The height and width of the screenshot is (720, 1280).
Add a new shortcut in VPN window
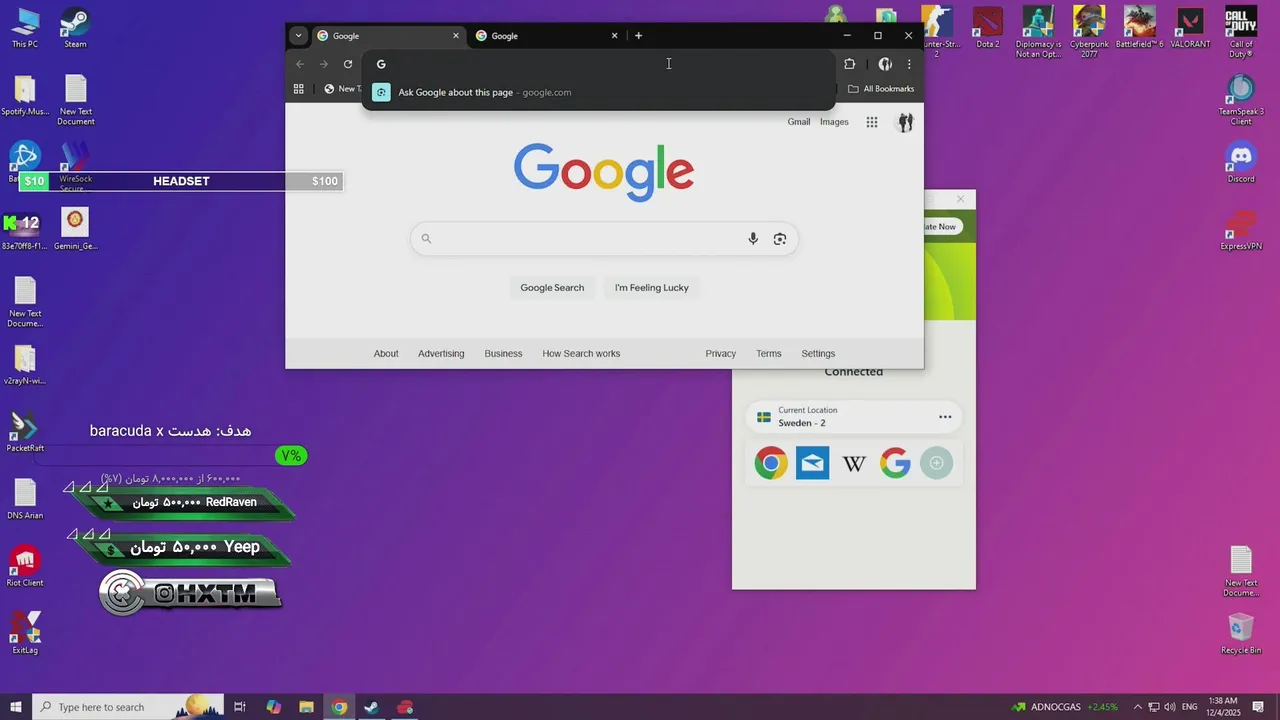[x=937, y=463]
